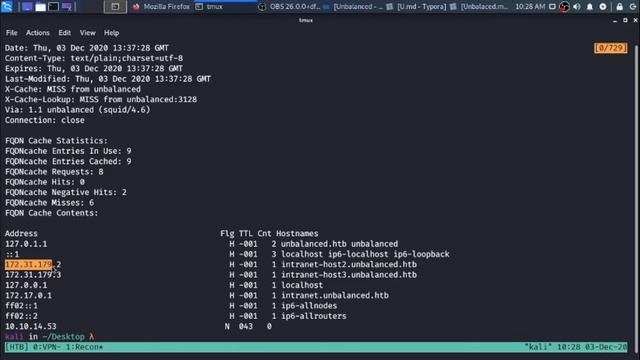
Task: Click the shell prompt 'kali in ~/Desktop'
Action: click(x=45, y=337)
